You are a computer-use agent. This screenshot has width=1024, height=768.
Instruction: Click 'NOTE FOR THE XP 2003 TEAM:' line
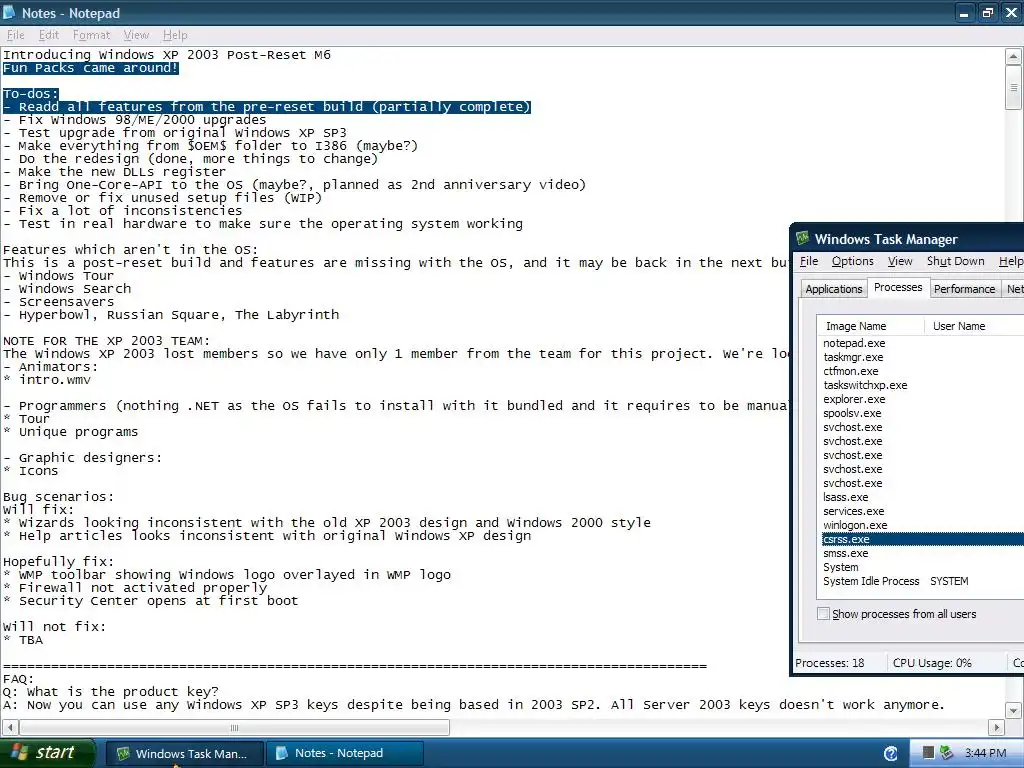tap(106, 341)
